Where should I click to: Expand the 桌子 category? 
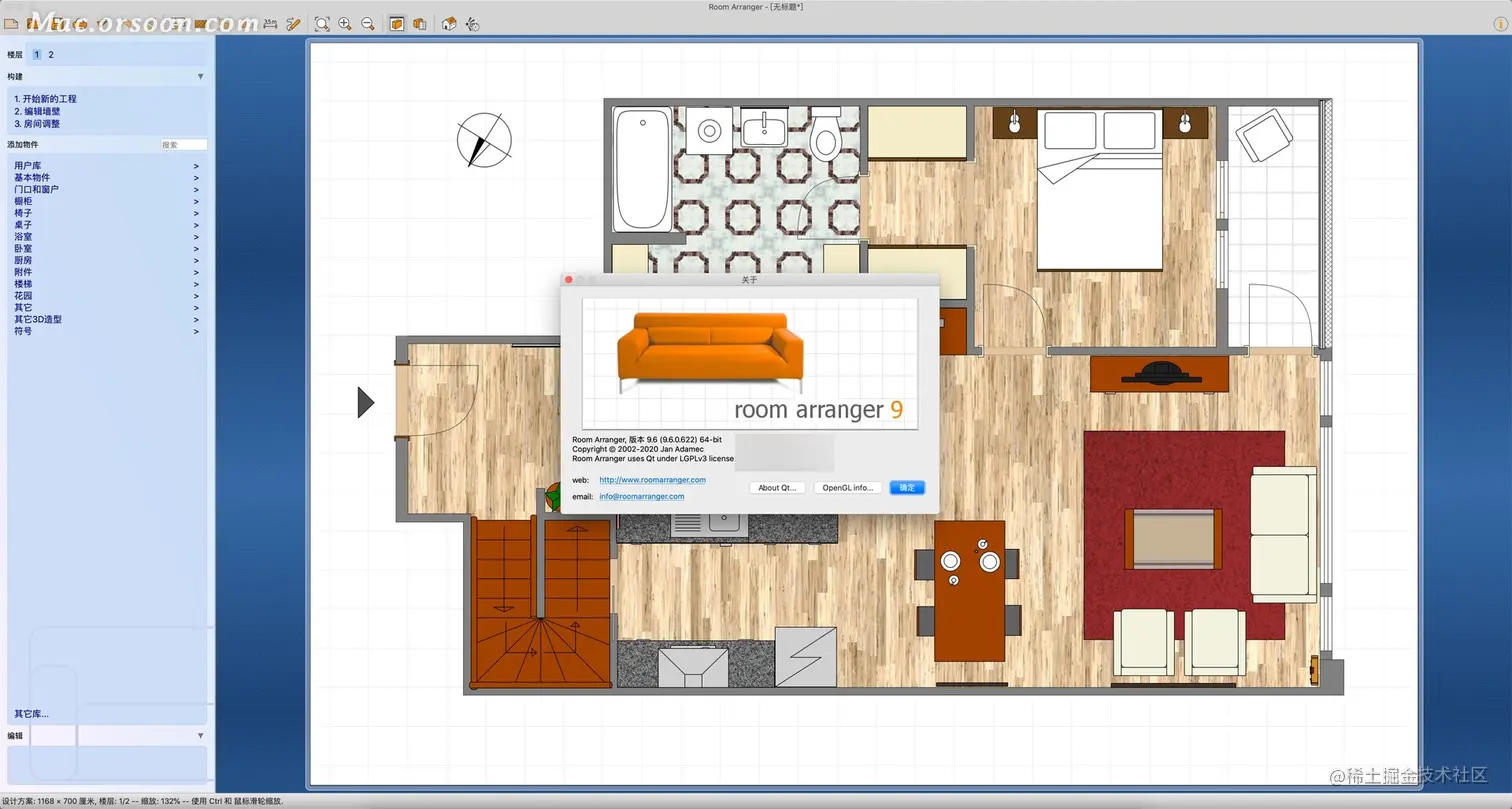coord(105,225)
